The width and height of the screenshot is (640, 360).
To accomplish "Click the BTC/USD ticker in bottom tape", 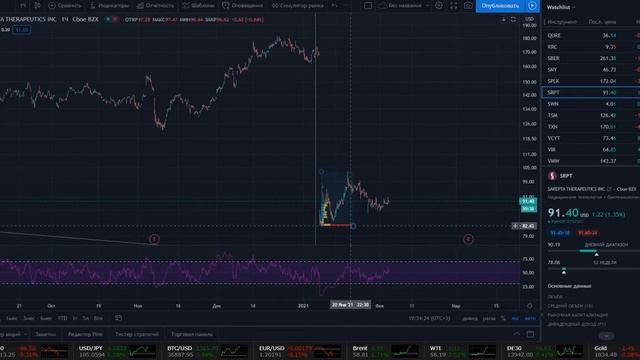I will [207, 351].
